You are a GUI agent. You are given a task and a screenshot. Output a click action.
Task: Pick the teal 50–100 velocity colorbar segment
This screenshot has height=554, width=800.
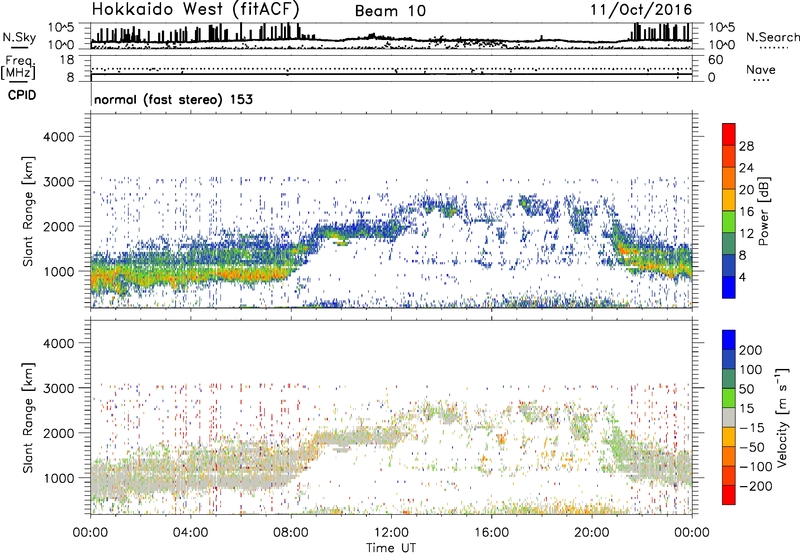pyautogui.click(x=729, y=379)
